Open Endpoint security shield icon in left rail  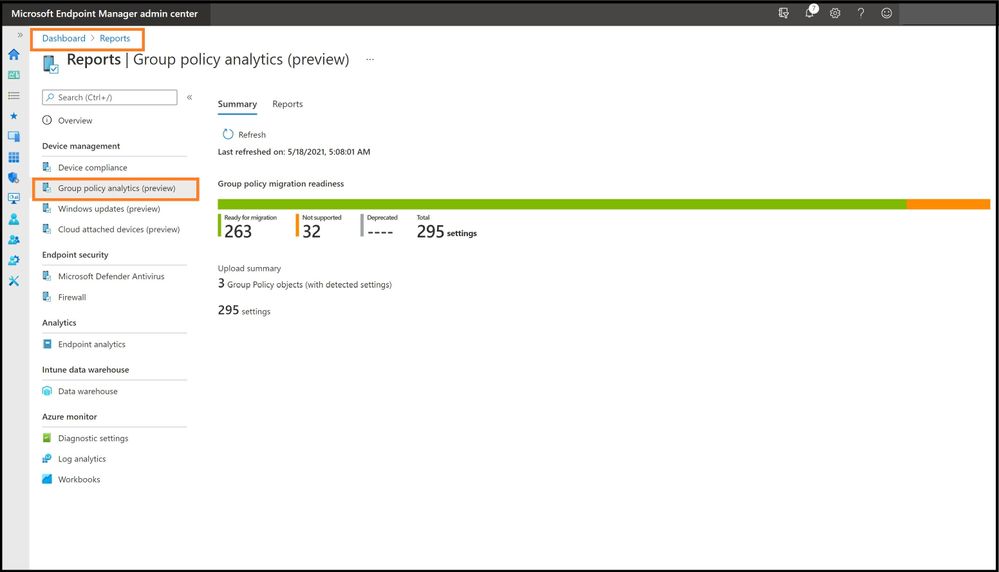13,178
